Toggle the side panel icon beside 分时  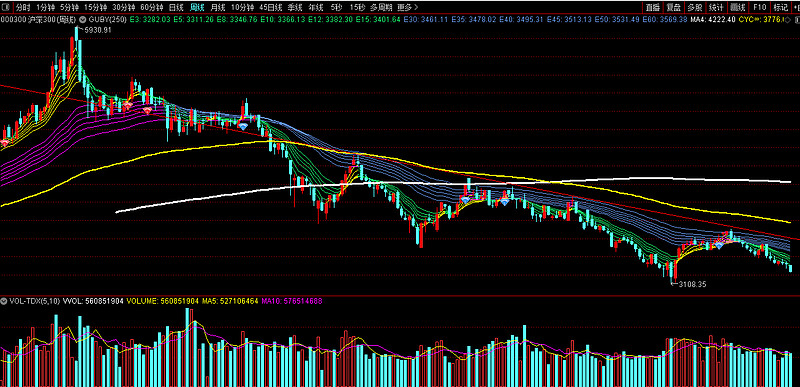click(5, 7)
